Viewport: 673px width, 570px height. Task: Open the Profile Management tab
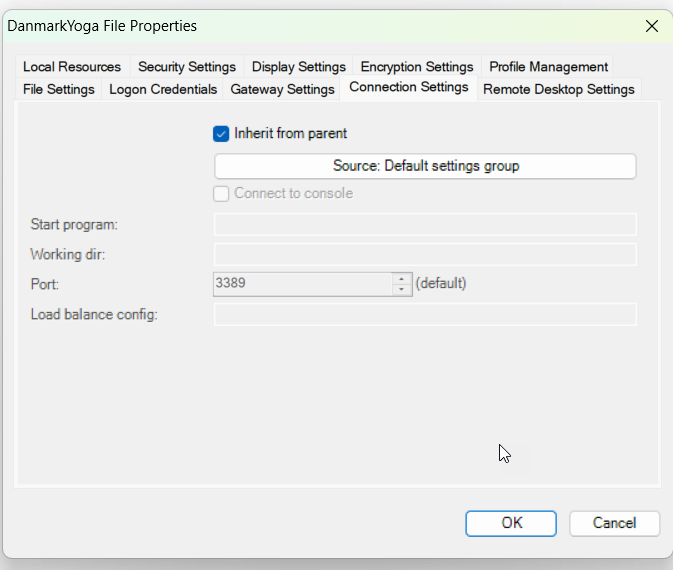[x=548, y=67]
